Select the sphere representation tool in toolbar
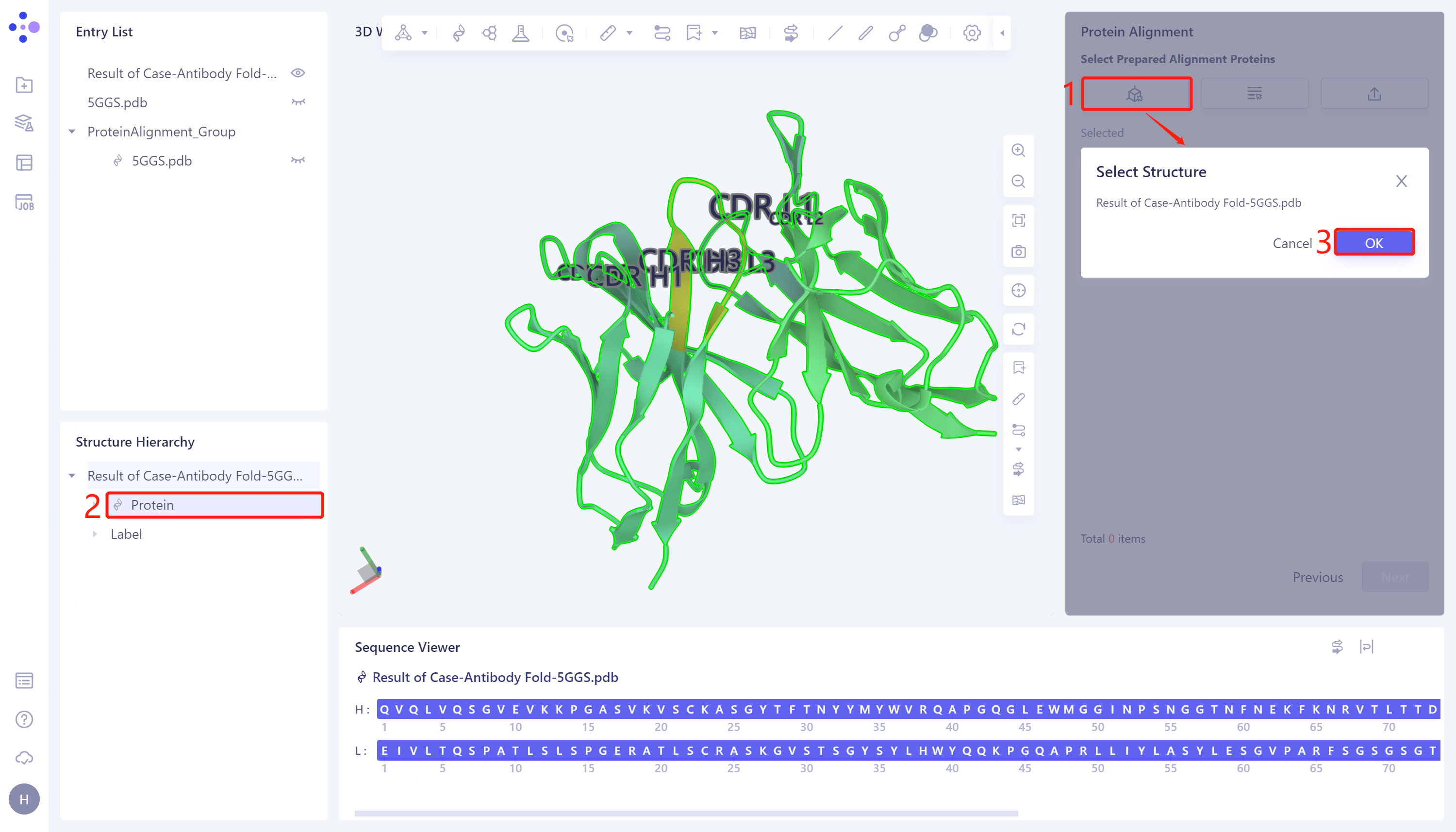The width and height of the screenshot is (1456, 832). click(927, 33)
